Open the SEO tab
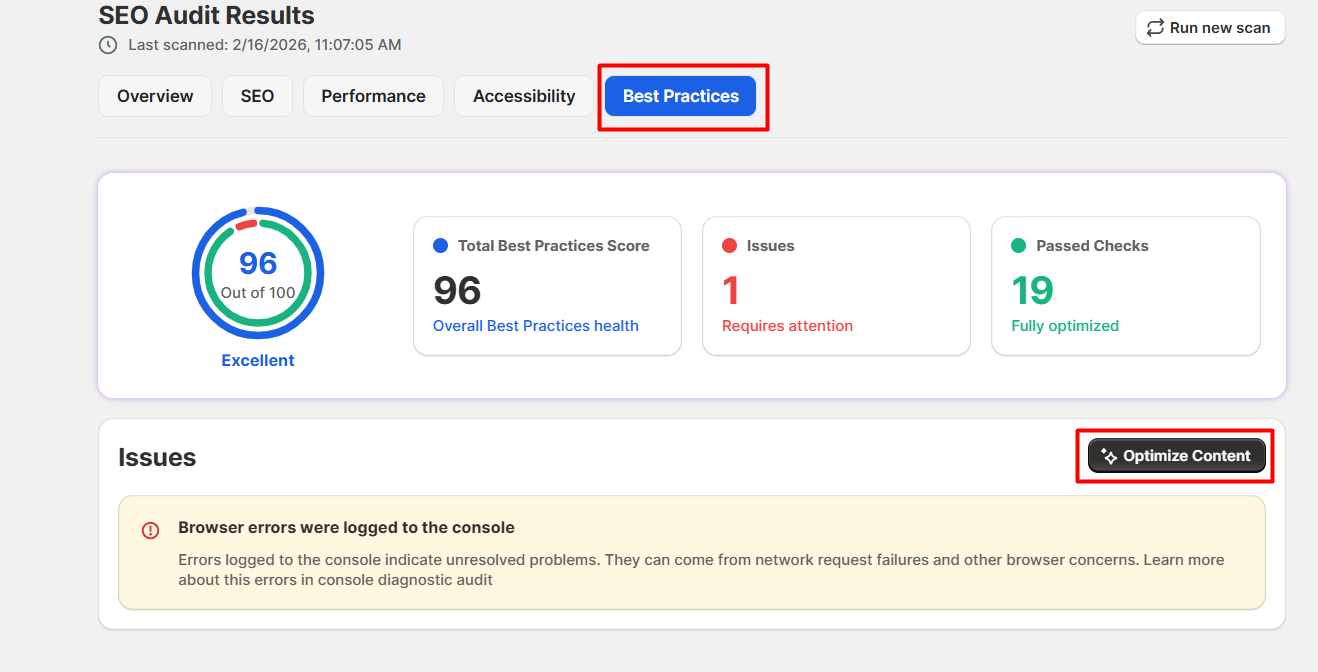The width and height of the screenshot is (1318, 672). tap(257, 96)
